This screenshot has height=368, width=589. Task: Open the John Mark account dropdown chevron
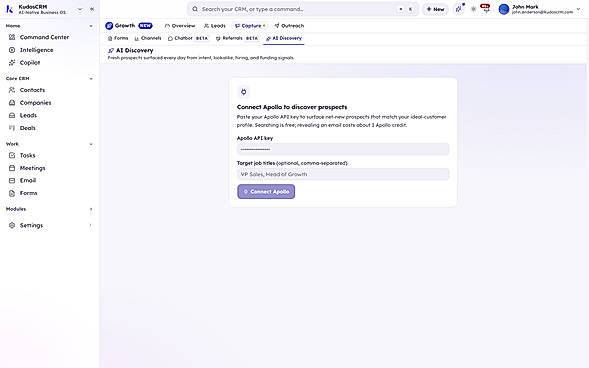578,9
